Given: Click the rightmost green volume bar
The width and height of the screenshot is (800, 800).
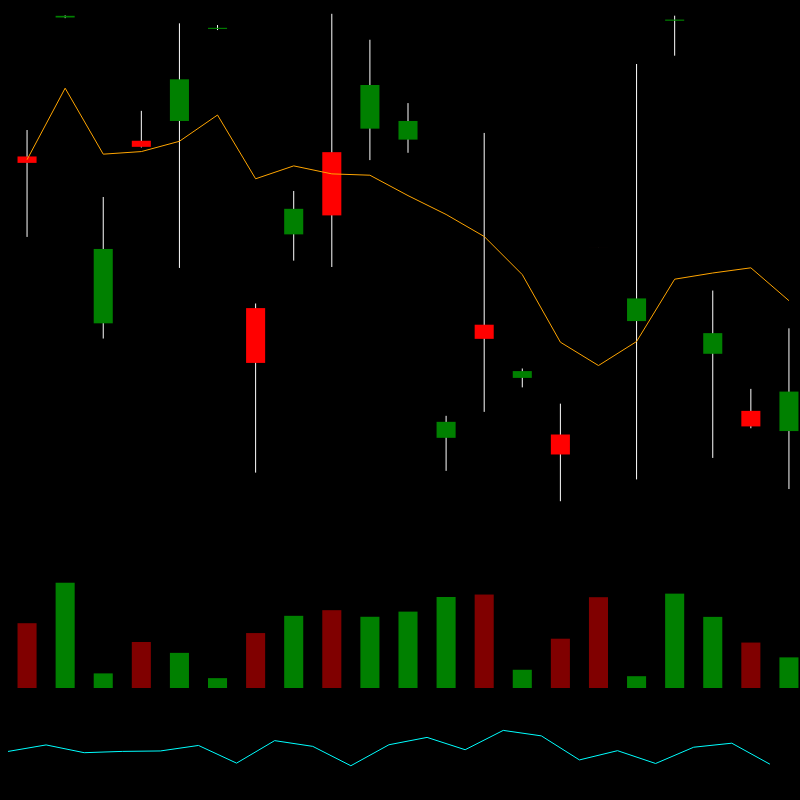Looking at the screenshot, I should tap(789, 672).
